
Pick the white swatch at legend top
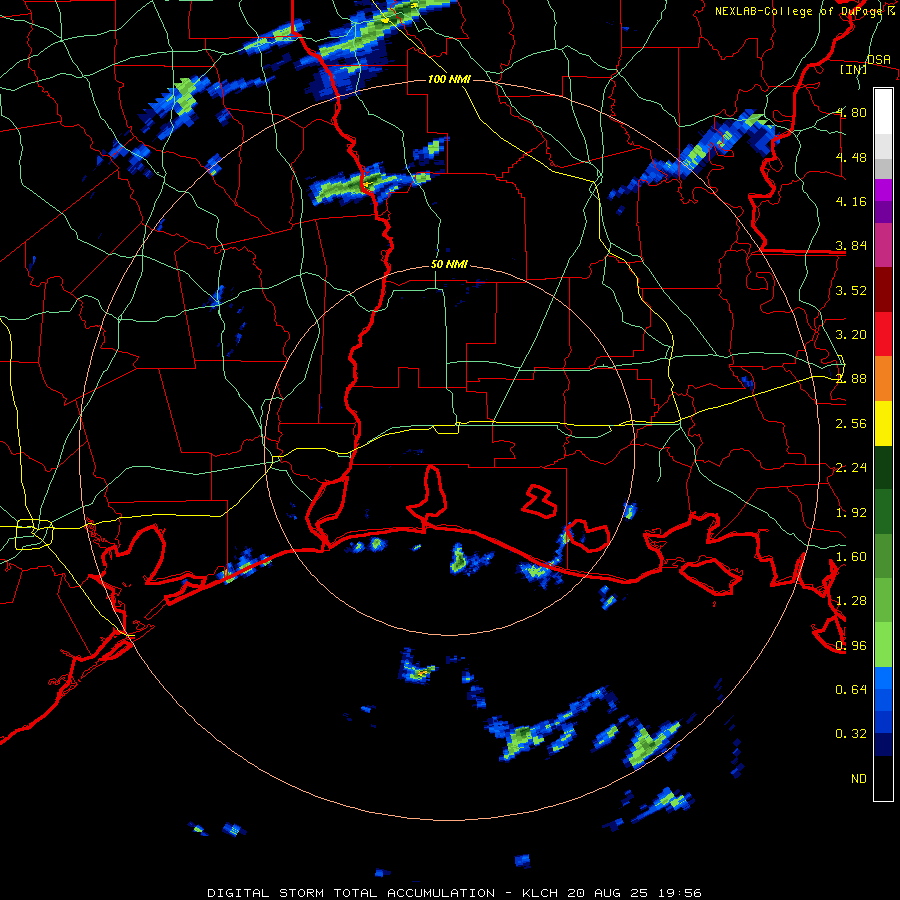point(883,112)
